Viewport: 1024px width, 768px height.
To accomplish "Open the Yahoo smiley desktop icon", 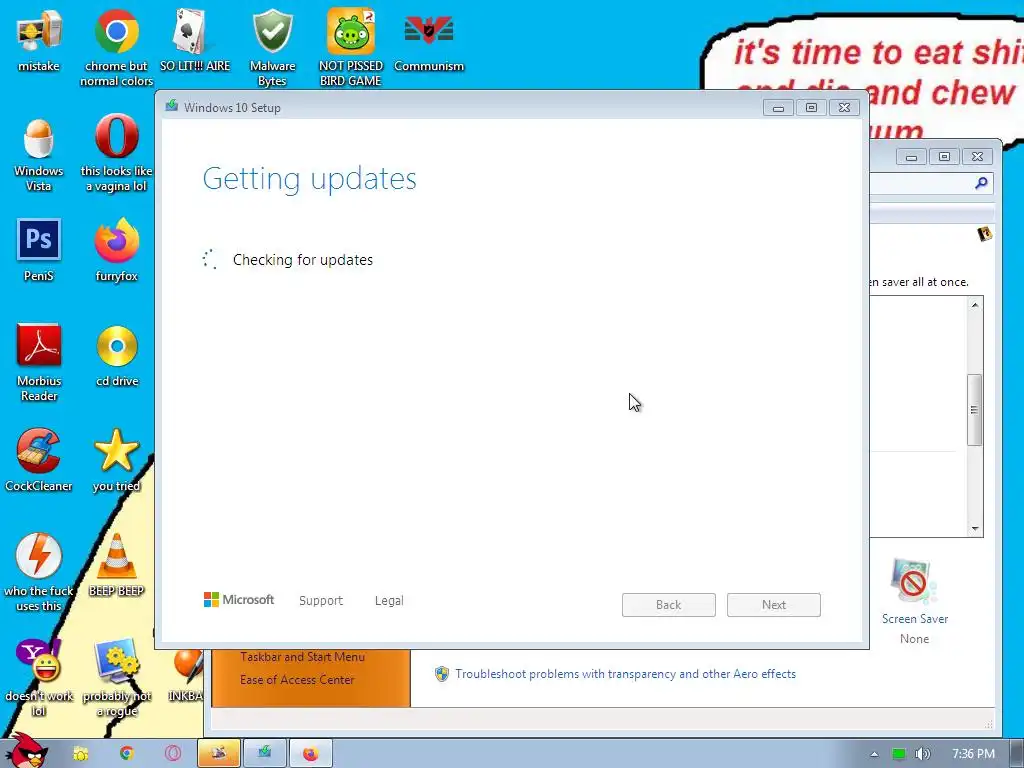I will click(39, 678).
